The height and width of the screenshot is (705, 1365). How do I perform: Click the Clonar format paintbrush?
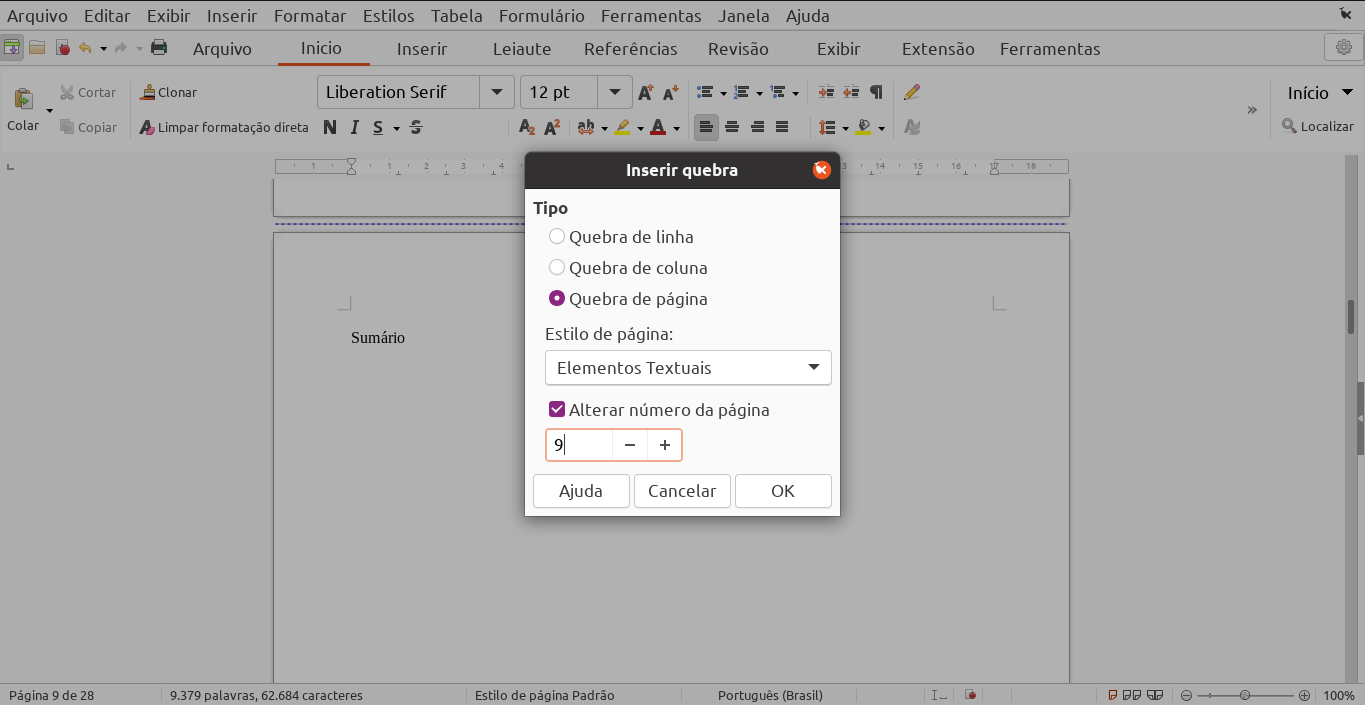pyautogui.click(x=168, y=92)
